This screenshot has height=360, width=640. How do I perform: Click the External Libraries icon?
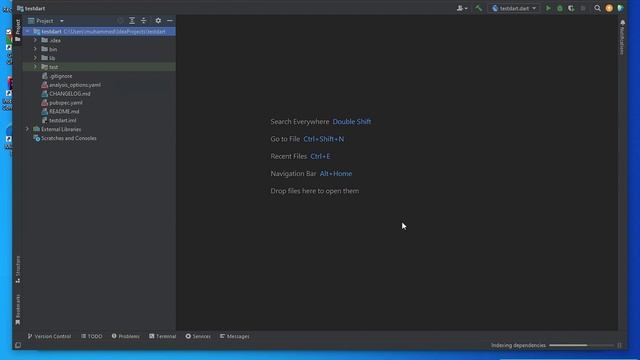point(36,129)
